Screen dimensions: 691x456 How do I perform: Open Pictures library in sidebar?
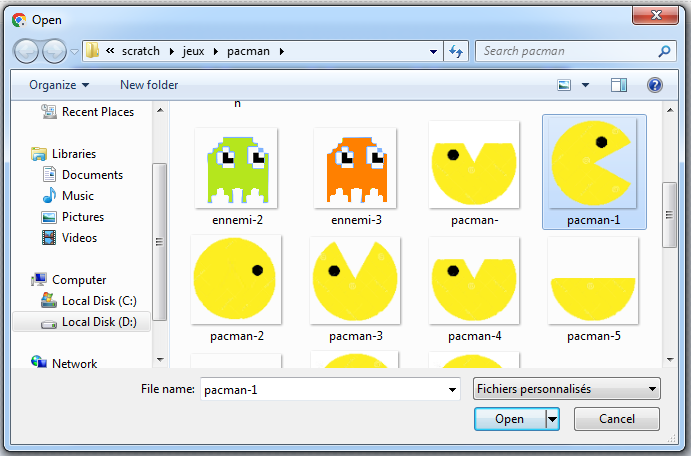coord(73,217)
